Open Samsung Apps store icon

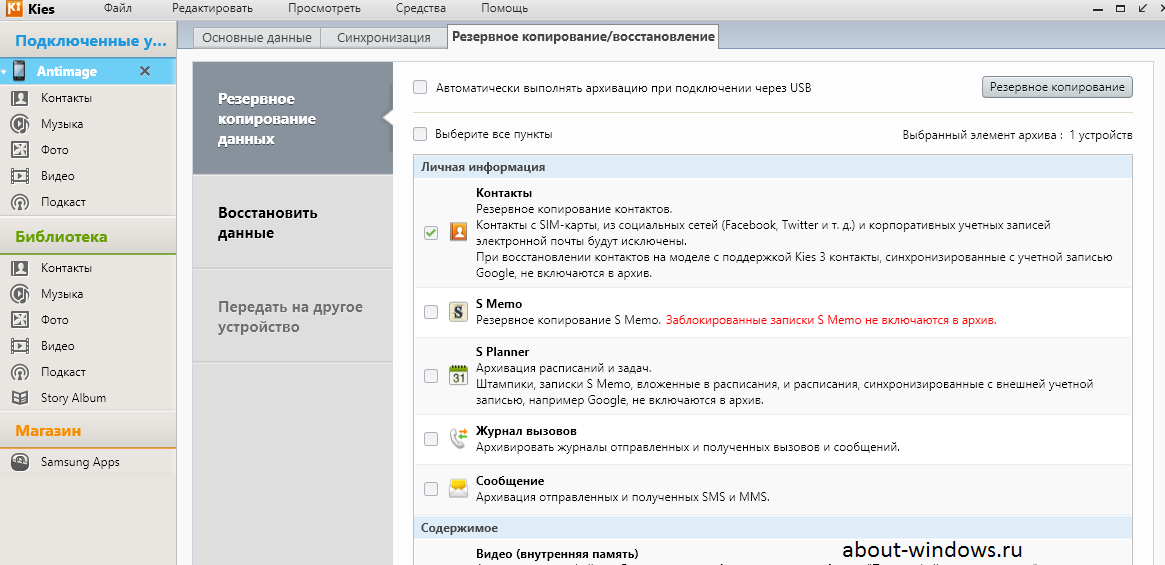(20, 462)
